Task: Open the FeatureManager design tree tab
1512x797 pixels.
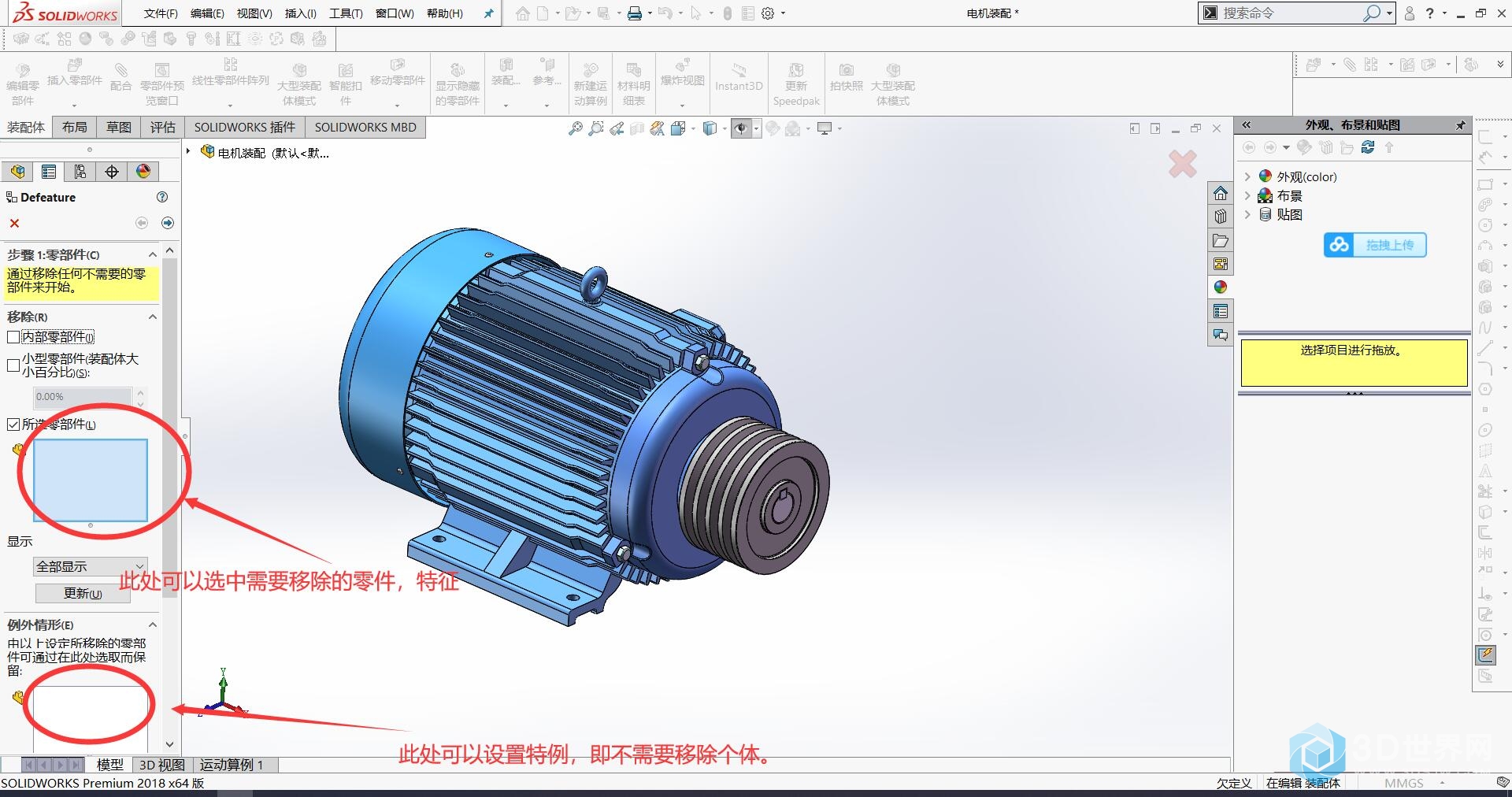Action: tap(17, 172)
